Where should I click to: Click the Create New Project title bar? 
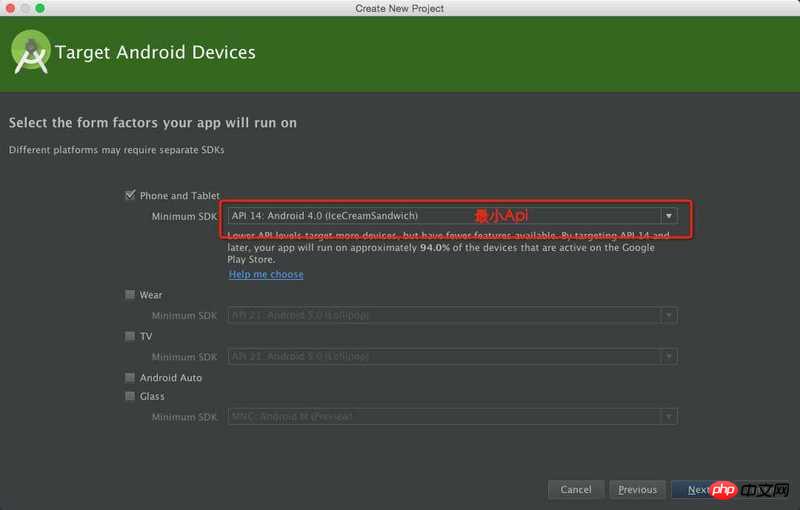pyautogui.click(x=400, y=8)
